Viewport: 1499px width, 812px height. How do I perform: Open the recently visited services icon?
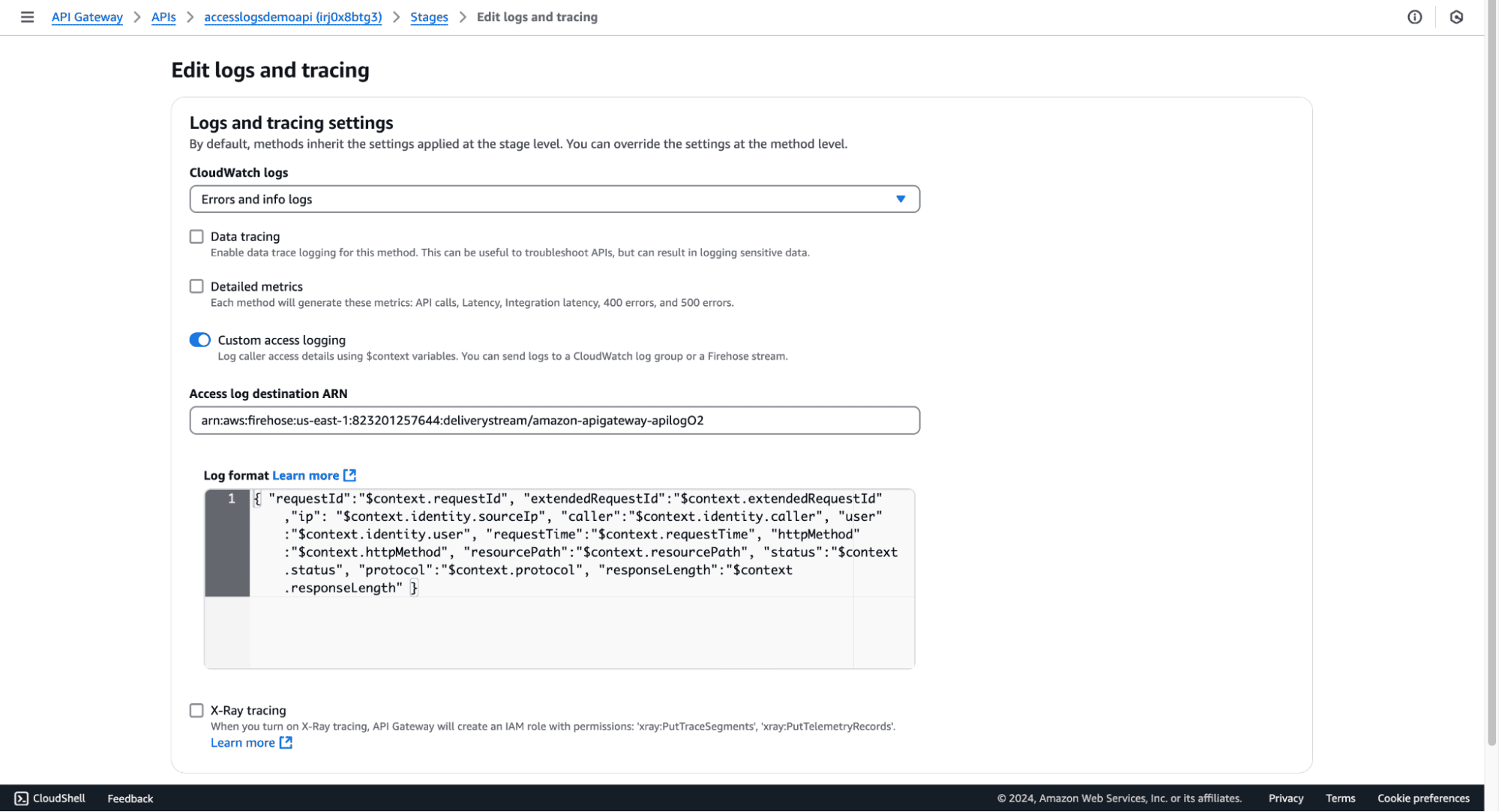[x=1456, y=16]
